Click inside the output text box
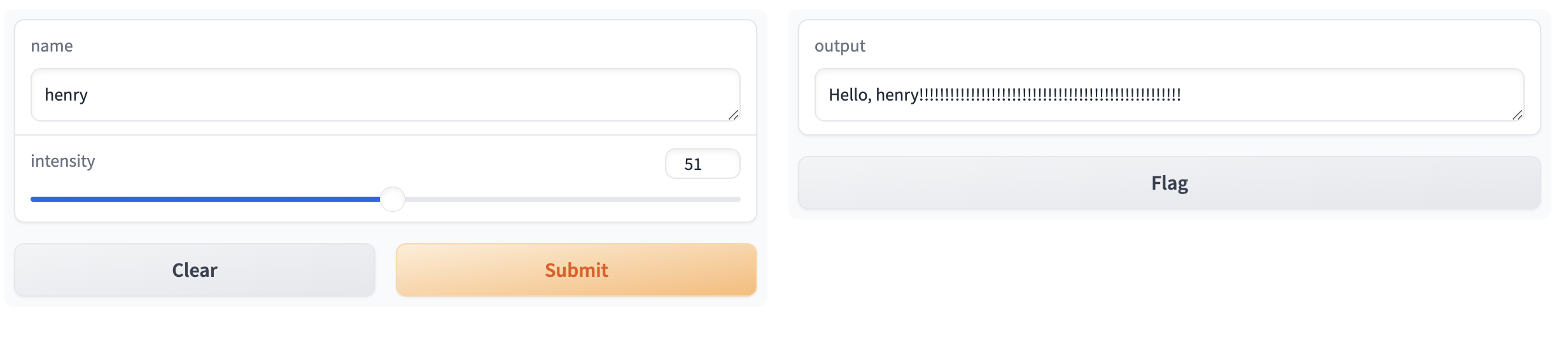 coord(1336,95)
